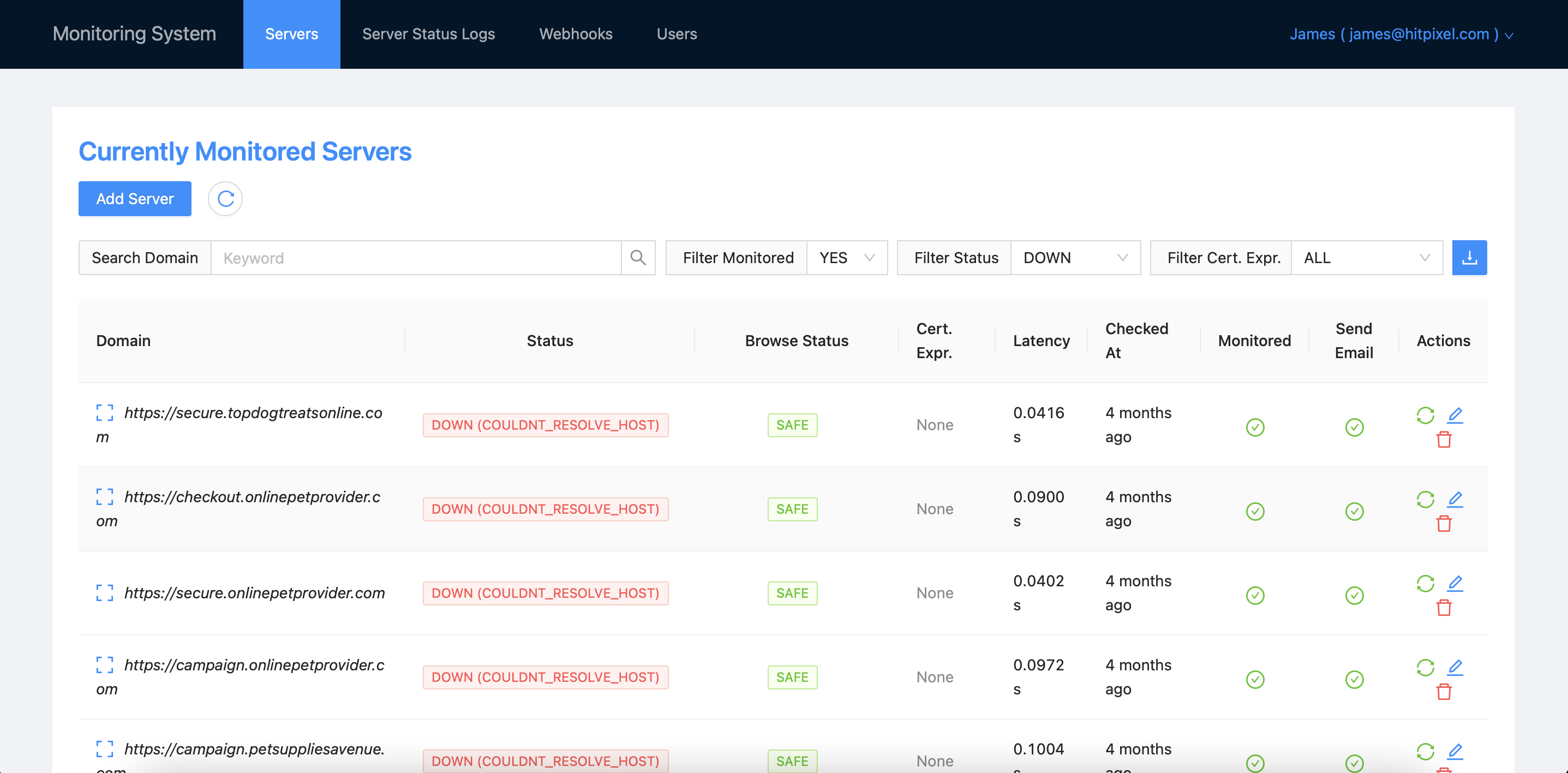
Task: Expand fullscreen icon for secure.topdogtreatsonline.com
Action: pyautogui.click(x=105, y=412)
